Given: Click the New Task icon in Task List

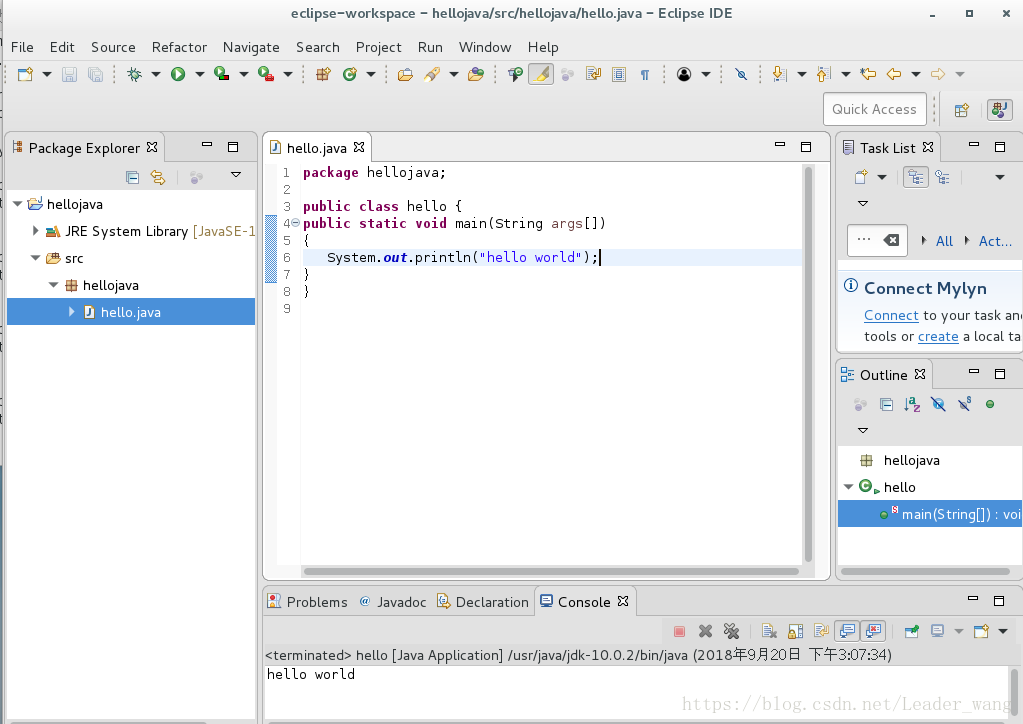Looking at the screenshot, I should tap(861, 177).
